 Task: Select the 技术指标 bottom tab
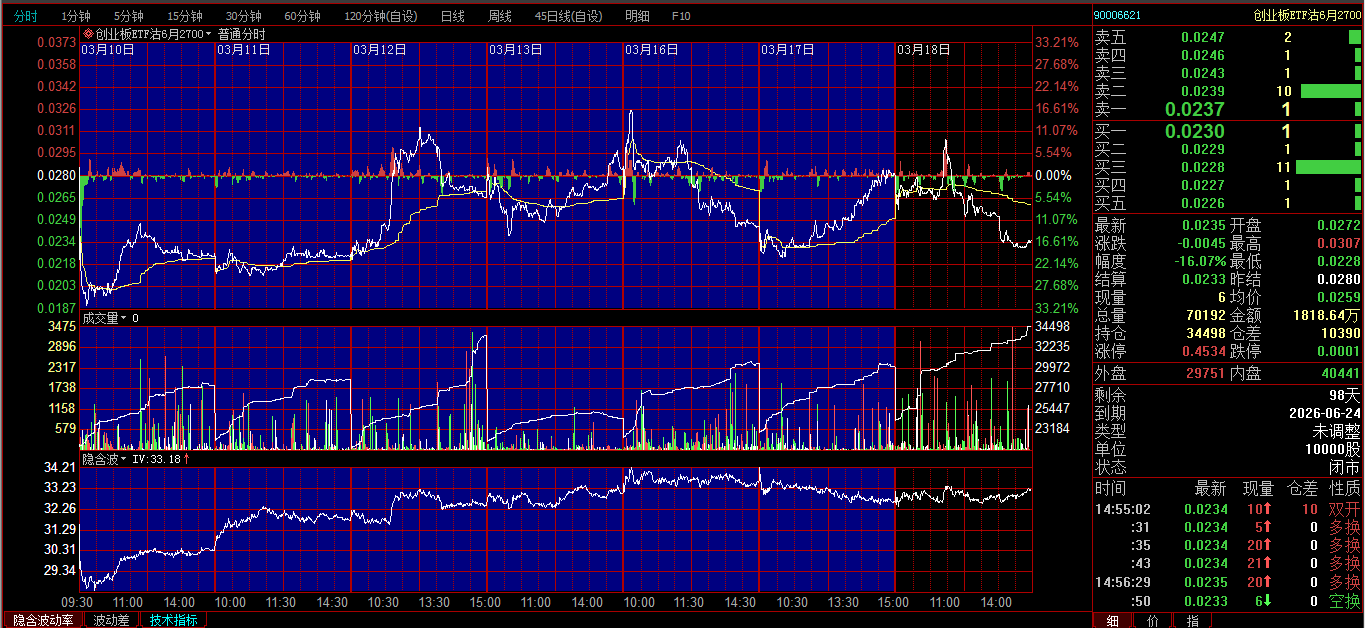[174, 620]
